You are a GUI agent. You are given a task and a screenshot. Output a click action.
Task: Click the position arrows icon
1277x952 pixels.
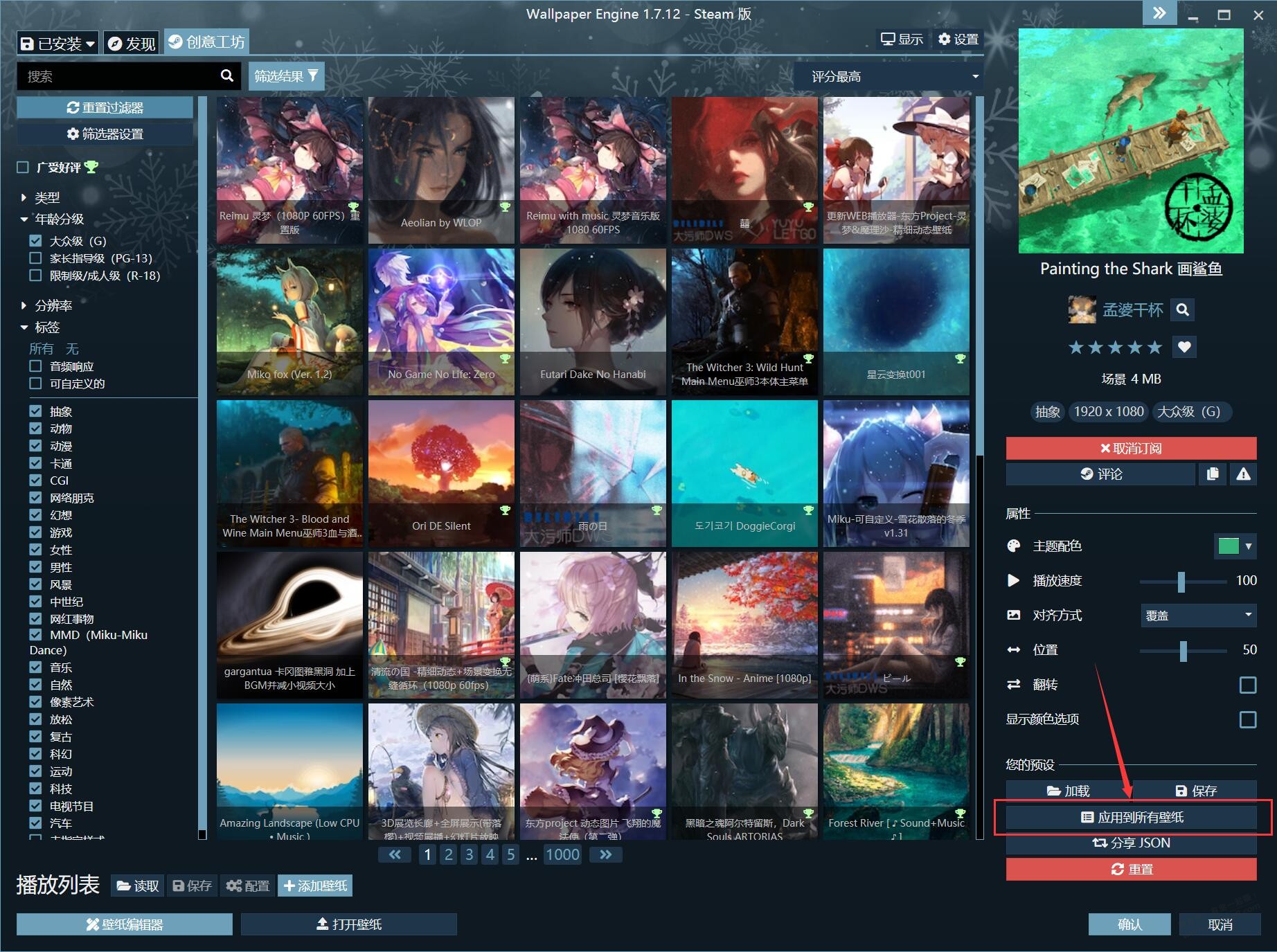pyautogui.click(x=1013, y=649)
